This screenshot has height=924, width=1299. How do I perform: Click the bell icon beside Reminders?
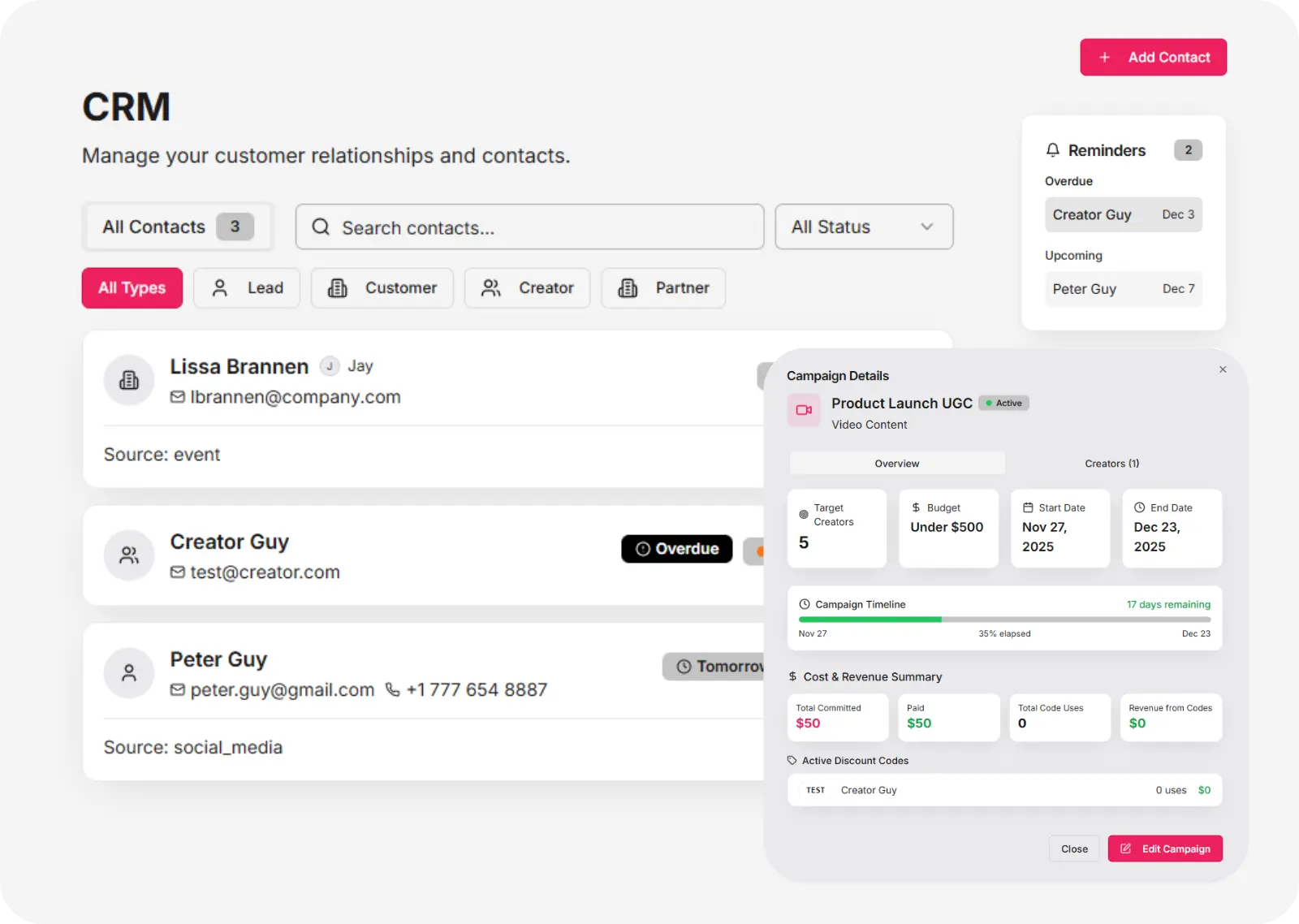[1053, 150]
